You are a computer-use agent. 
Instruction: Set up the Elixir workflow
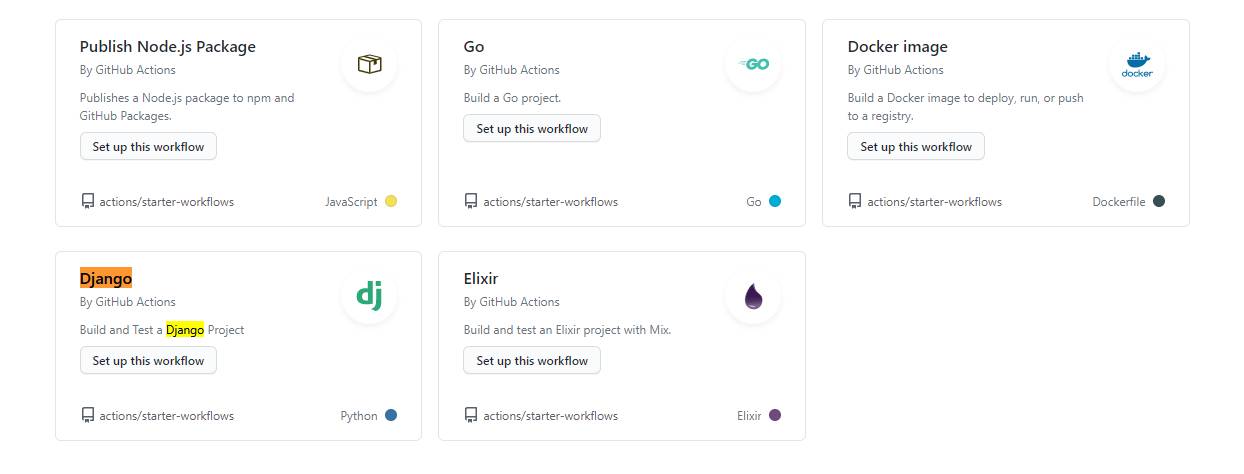532,360
